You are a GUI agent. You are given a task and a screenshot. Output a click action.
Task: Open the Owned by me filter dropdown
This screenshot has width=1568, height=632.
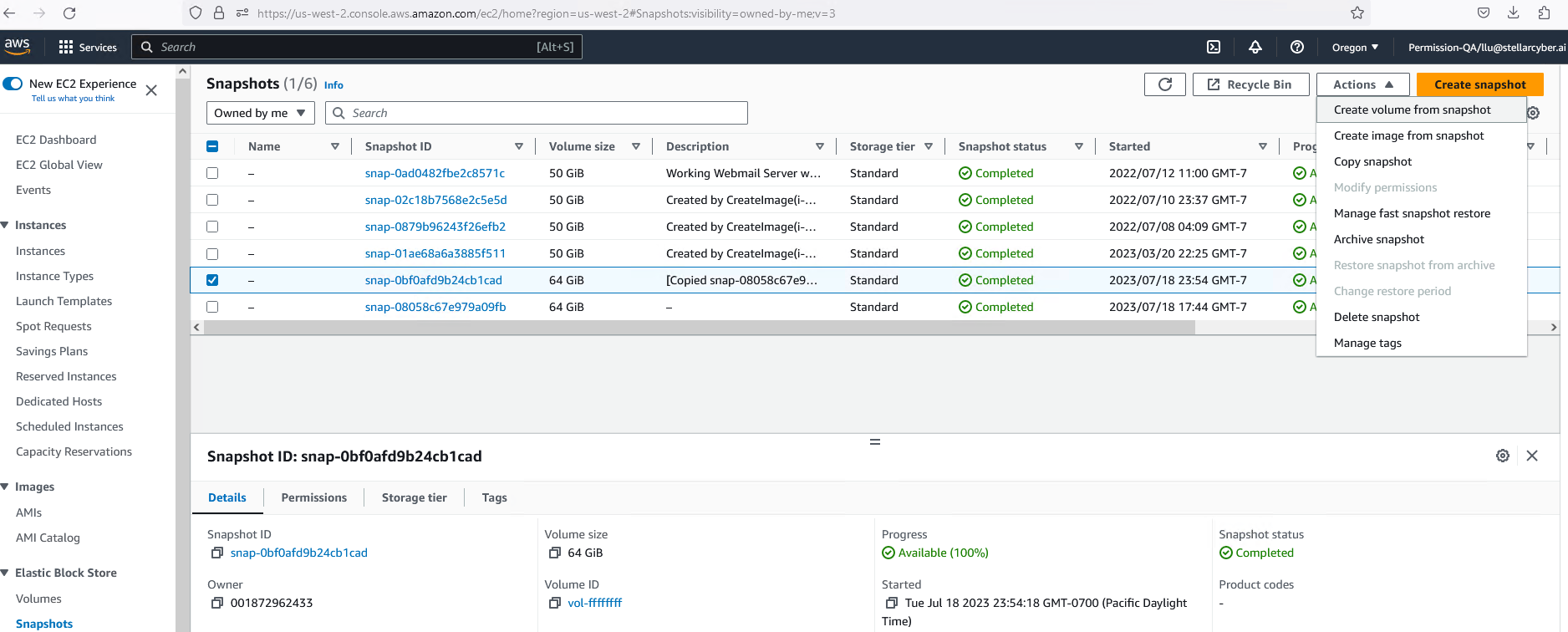coord(260,113)
